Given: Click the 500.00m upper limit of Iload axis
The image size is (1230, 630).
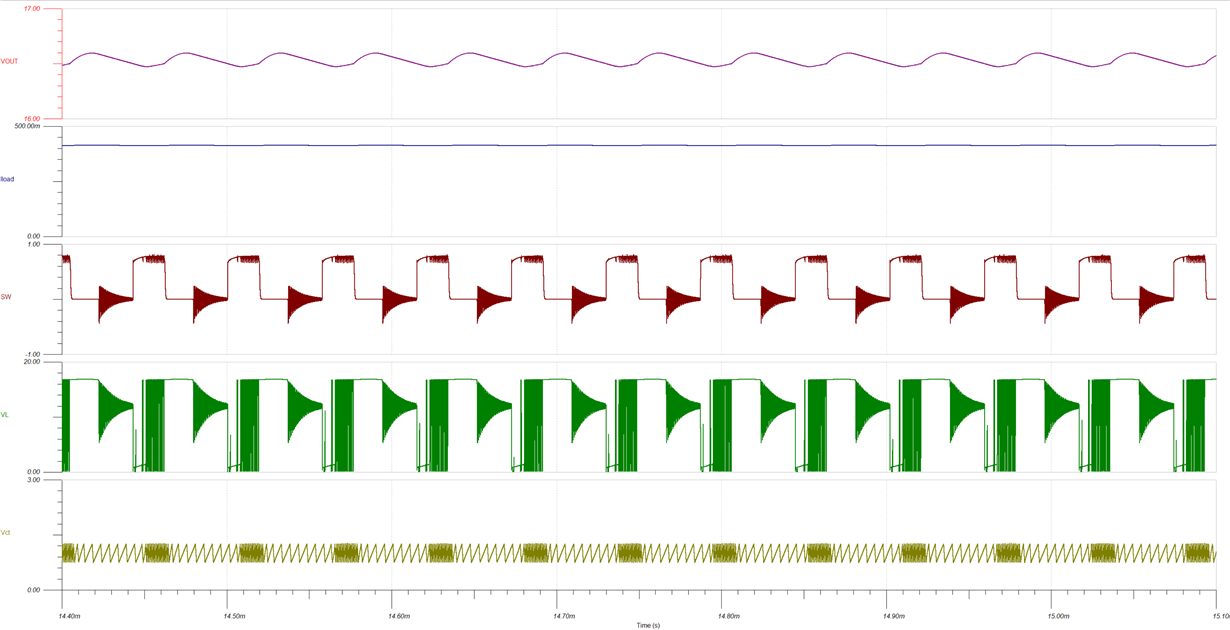Looking at the screenshot, I should click(x=28, y=126).
